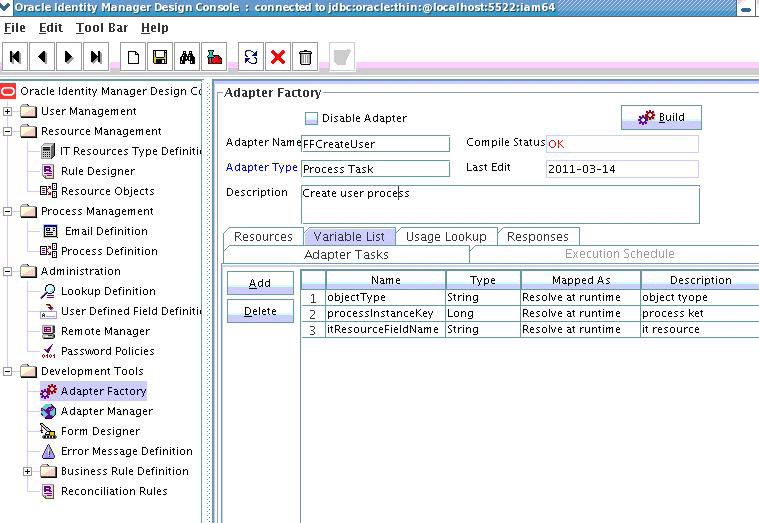Click the Lookup Definition magnifier icon
Screen dimensions: 759x523
[x=48, y=291]
